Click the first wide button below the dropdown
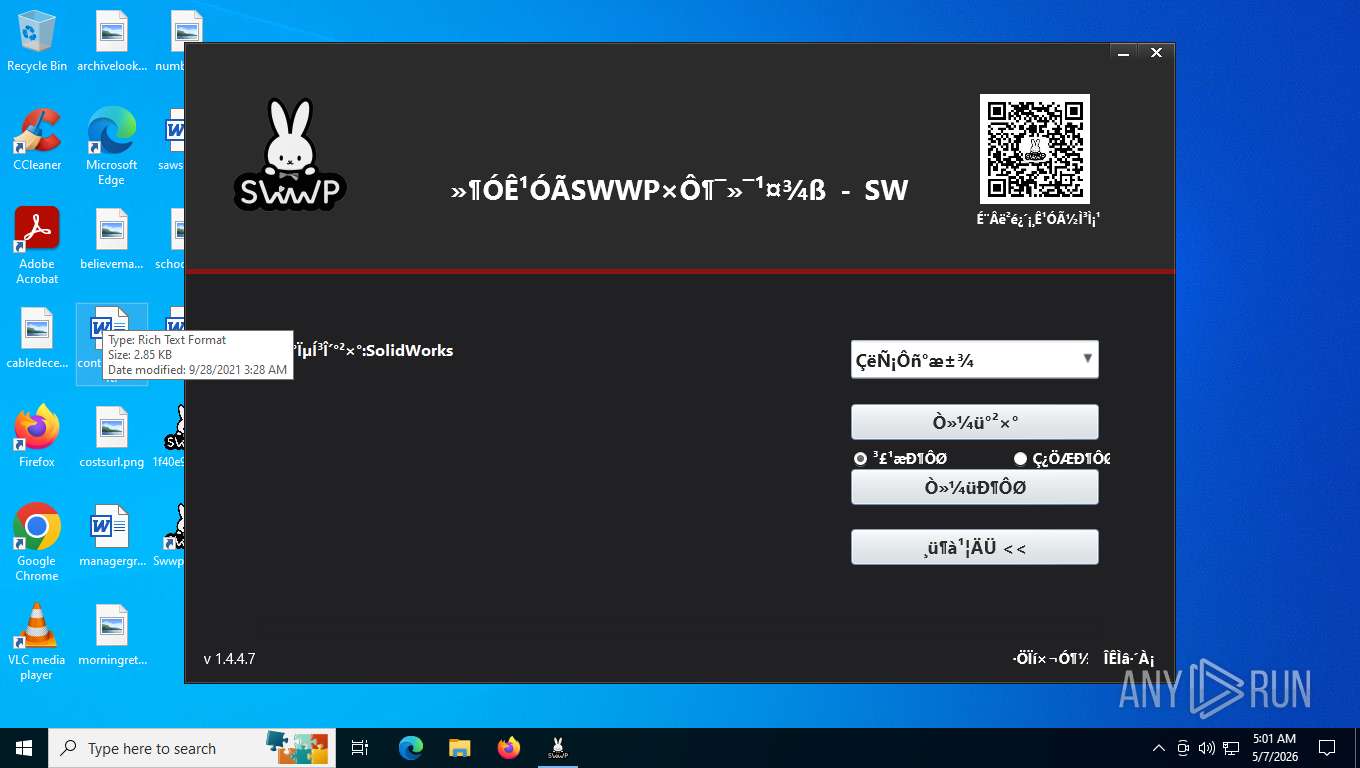Image resolution: width=1360 pixels, height=768 pixels. pyautogui.click(x=975, y=422)
